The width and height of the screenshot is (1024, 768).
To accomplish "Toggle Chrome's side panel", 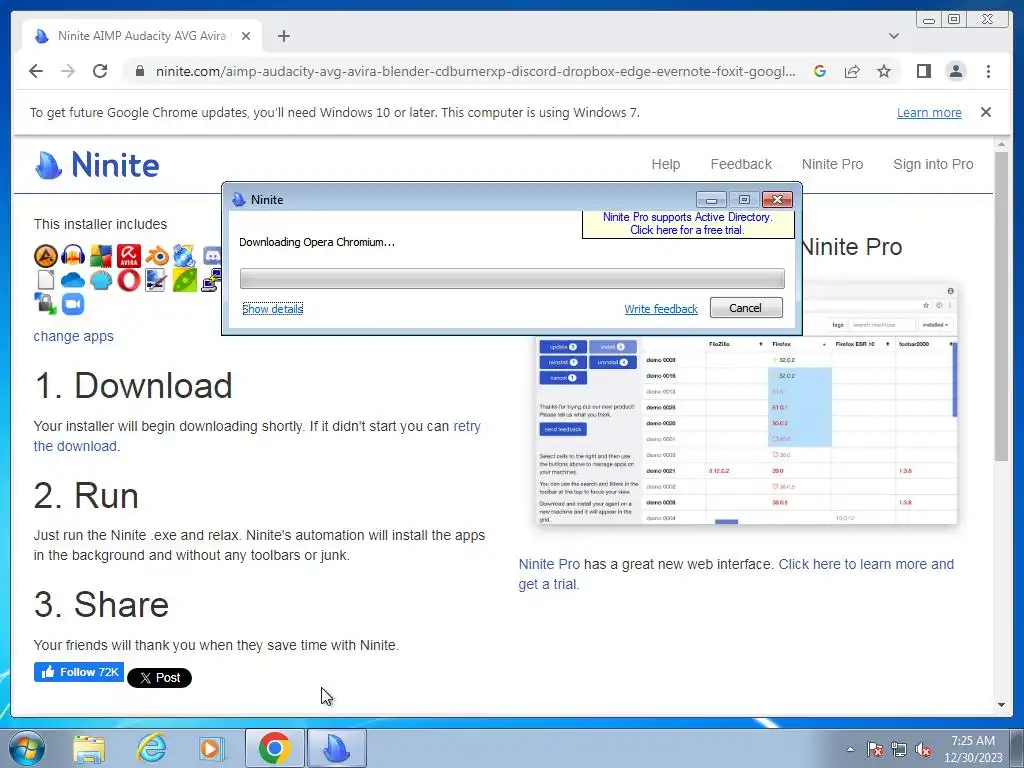I will 923,71.
